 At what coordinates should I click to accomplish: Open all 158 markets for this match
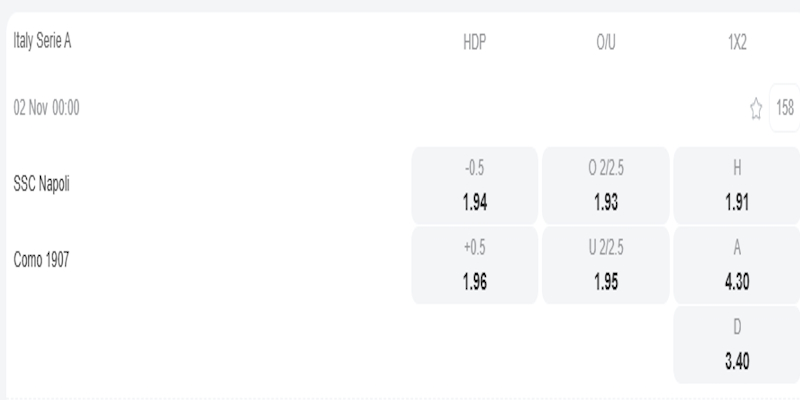tap(785, 108)
